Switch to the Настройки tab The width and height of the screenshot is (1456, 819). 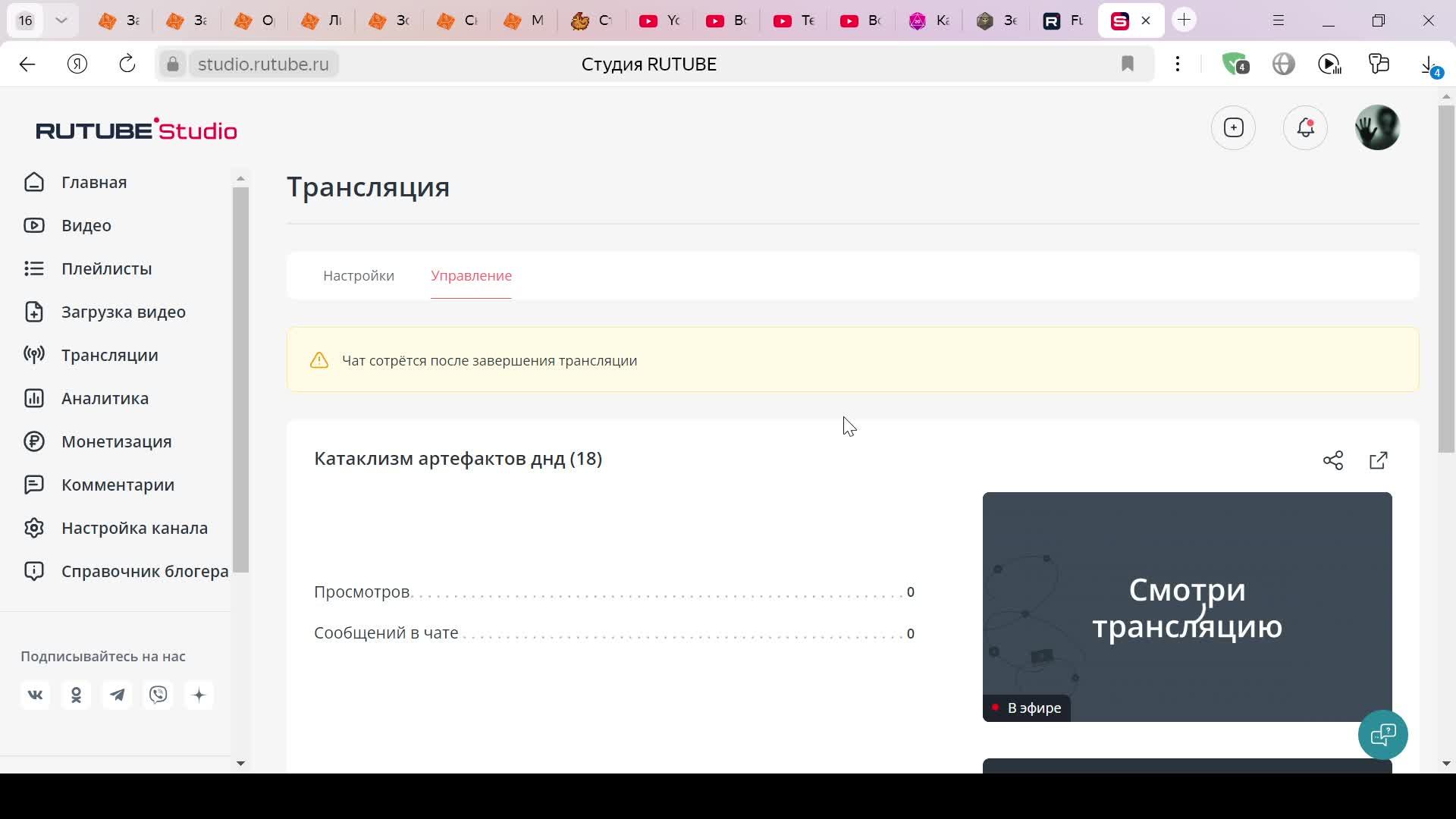(x=358, y=276)
